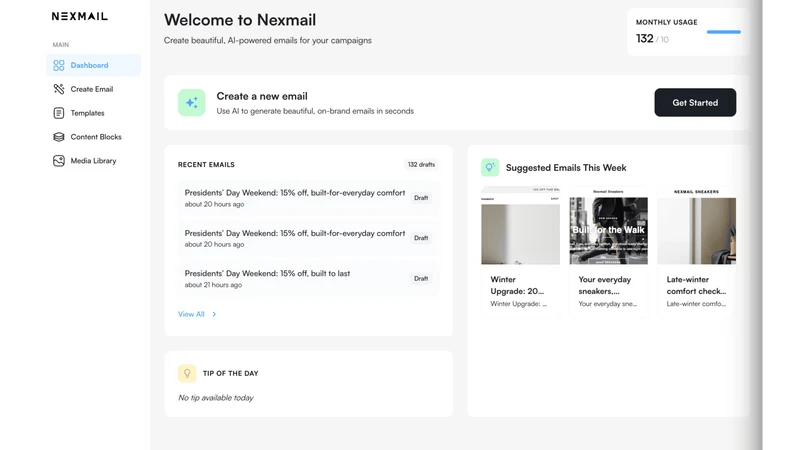Click 'about 21 hours ago' timestamp

213,285
